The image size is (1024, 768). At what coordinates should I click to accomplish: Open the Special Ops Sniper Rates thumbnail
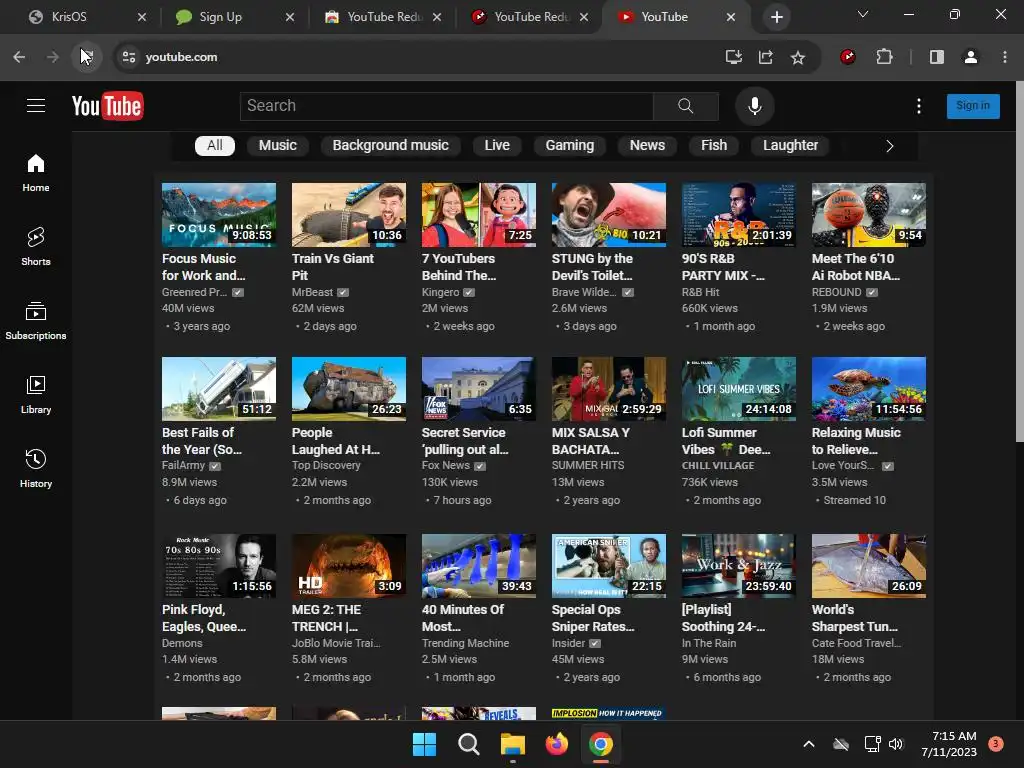tap(609, 566)
